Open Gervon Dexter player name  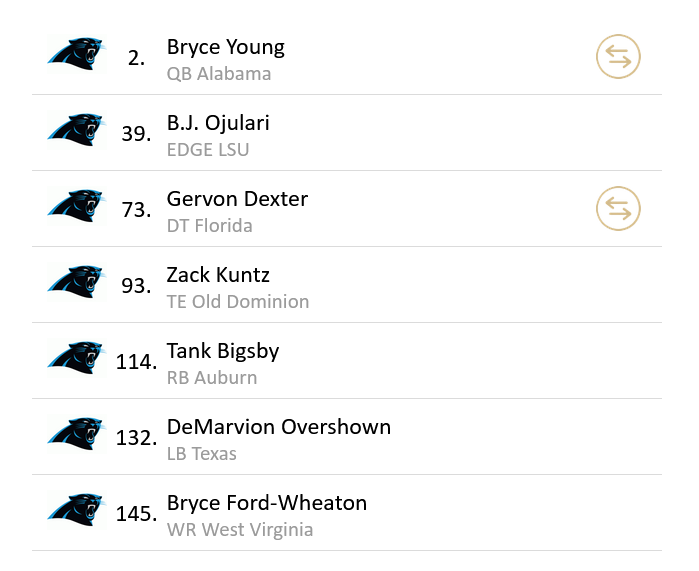point(237,199)
